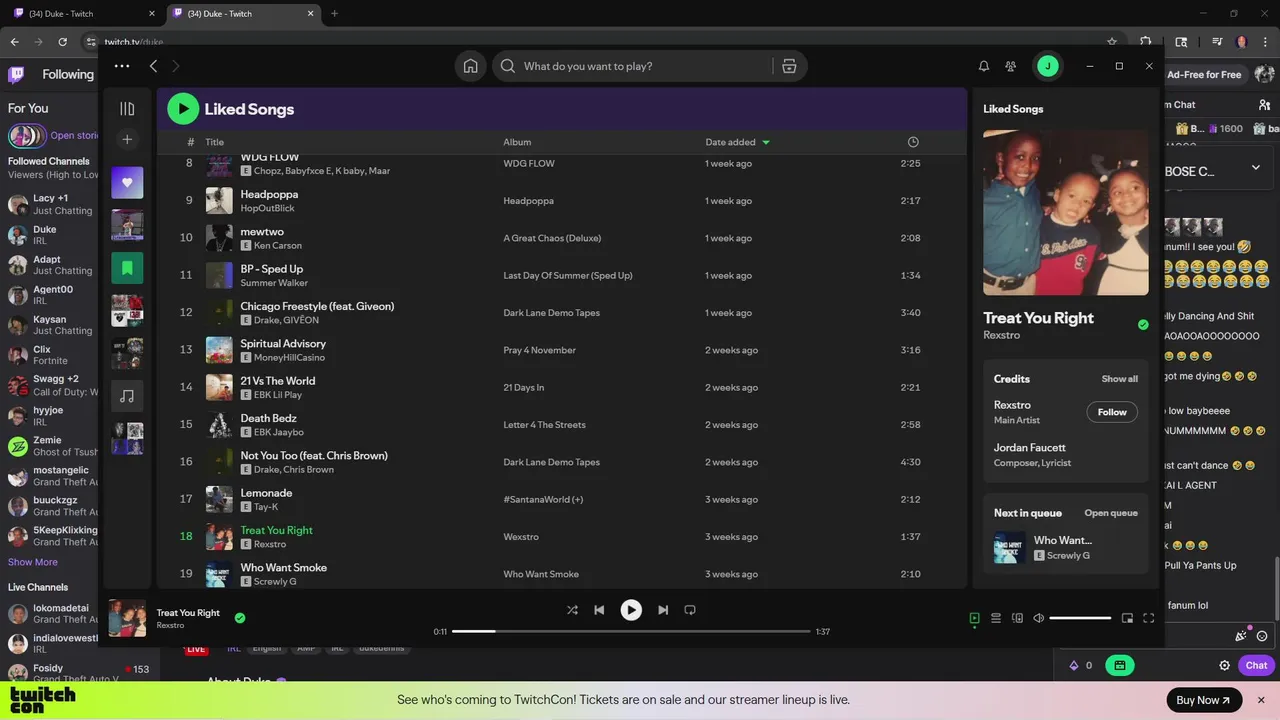Open artist Ken Carson link
The height and width of the screenshot is (720, 1280).
click(278, 246)
